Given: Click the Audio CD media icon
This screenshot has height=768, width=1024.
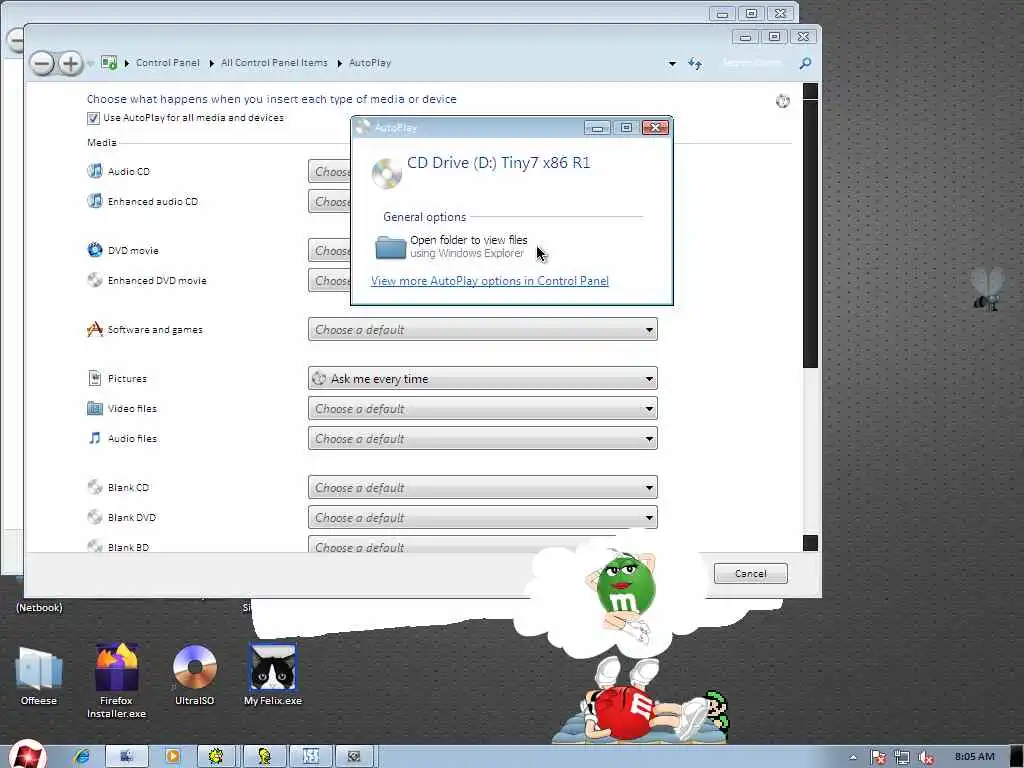Looking at the screenshot, I should point(95,171).
